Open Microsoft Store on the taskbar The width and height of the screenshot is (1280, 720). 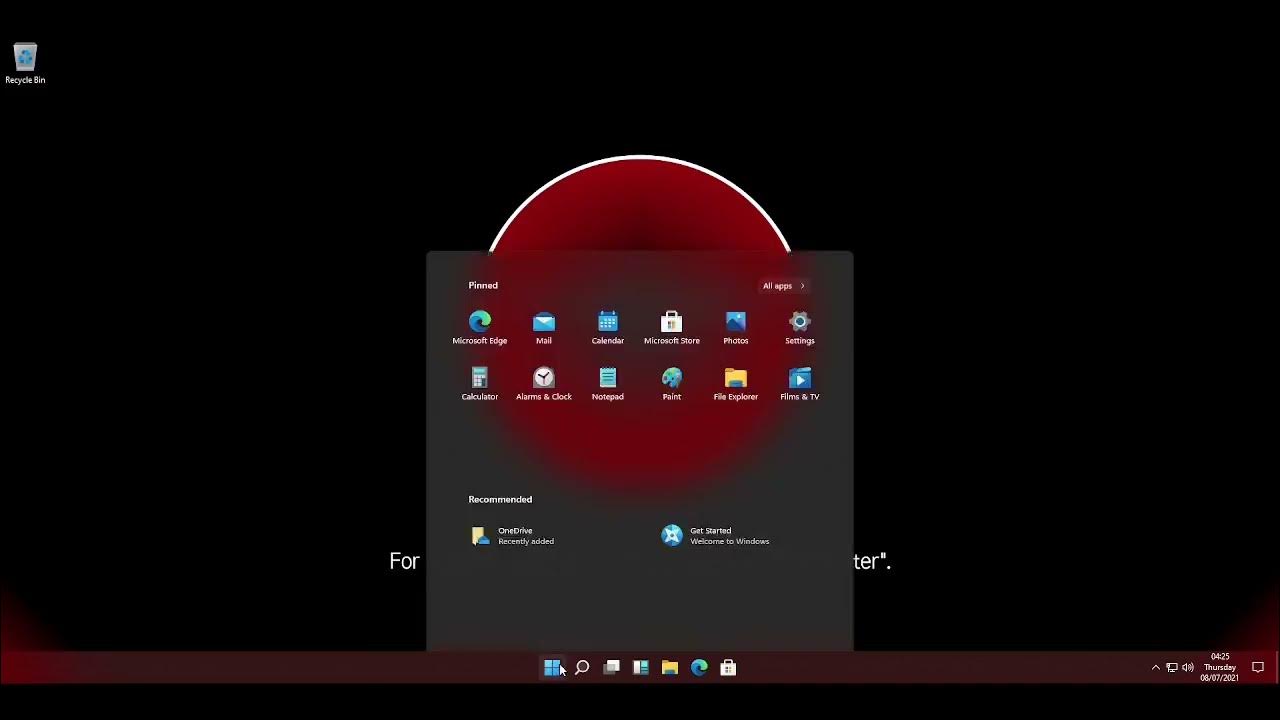[728, 668]
